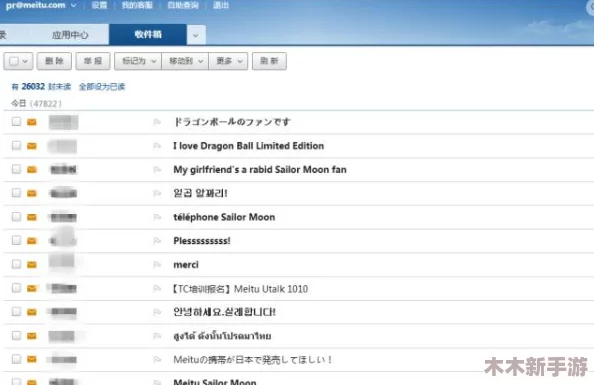Viewport: 594px width, 385px height.
Task: Click the 举报 button
Action: tap(93, 61)
